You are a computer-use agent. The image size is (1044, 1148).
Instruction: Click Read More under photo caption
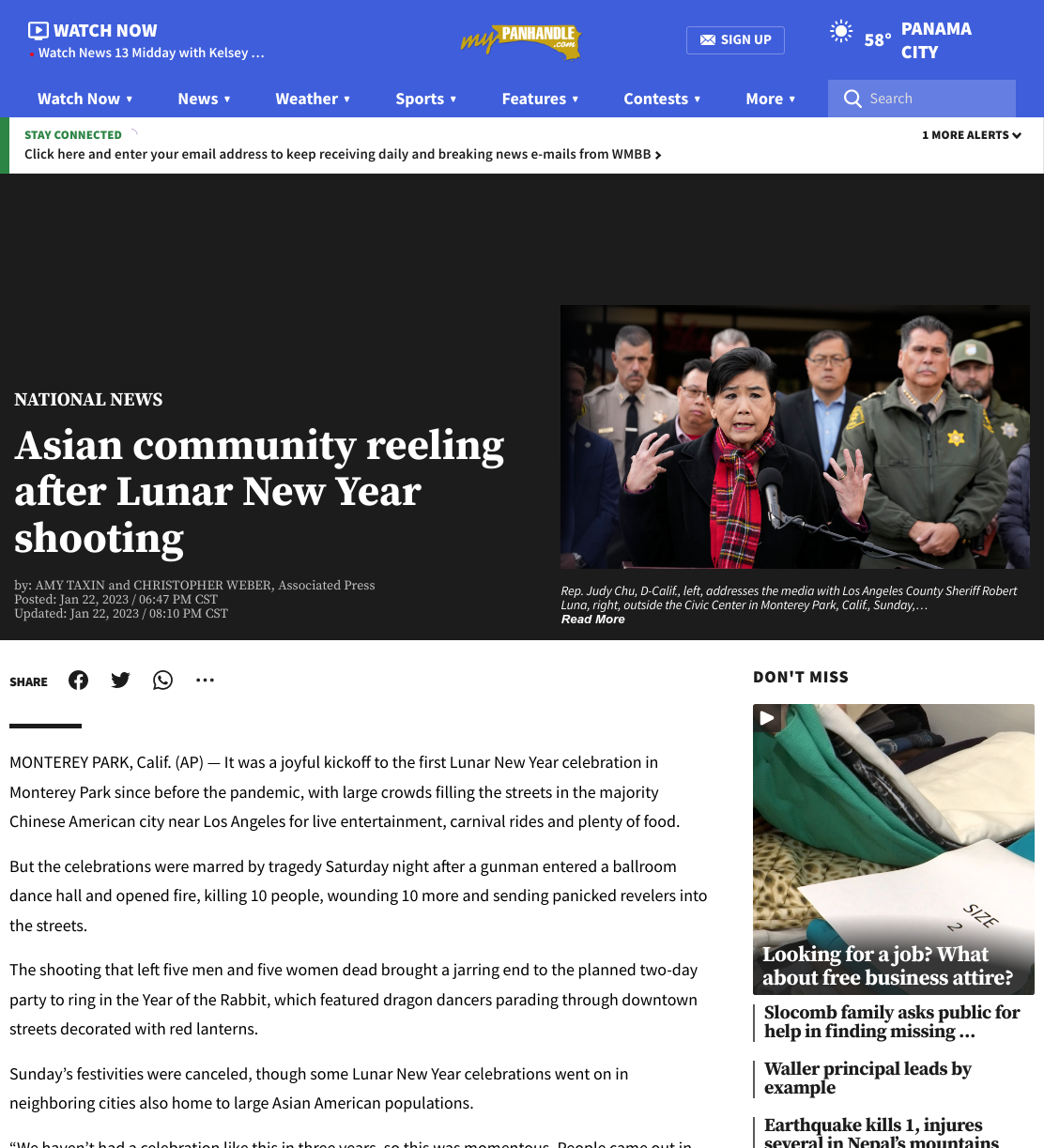[592, 620]
